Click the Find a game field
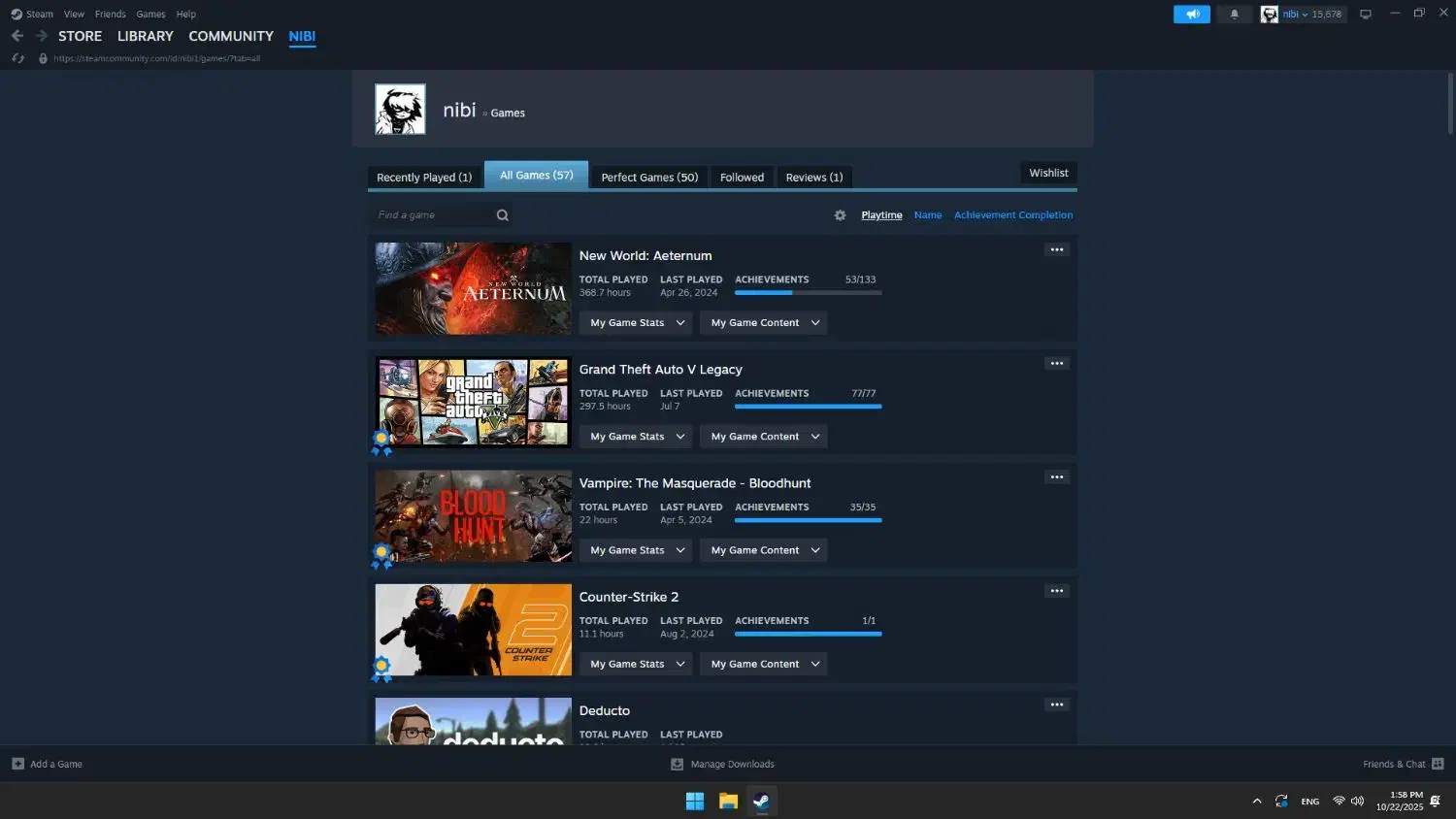This screenshot has width=1456, height=819. coord(432,215)
